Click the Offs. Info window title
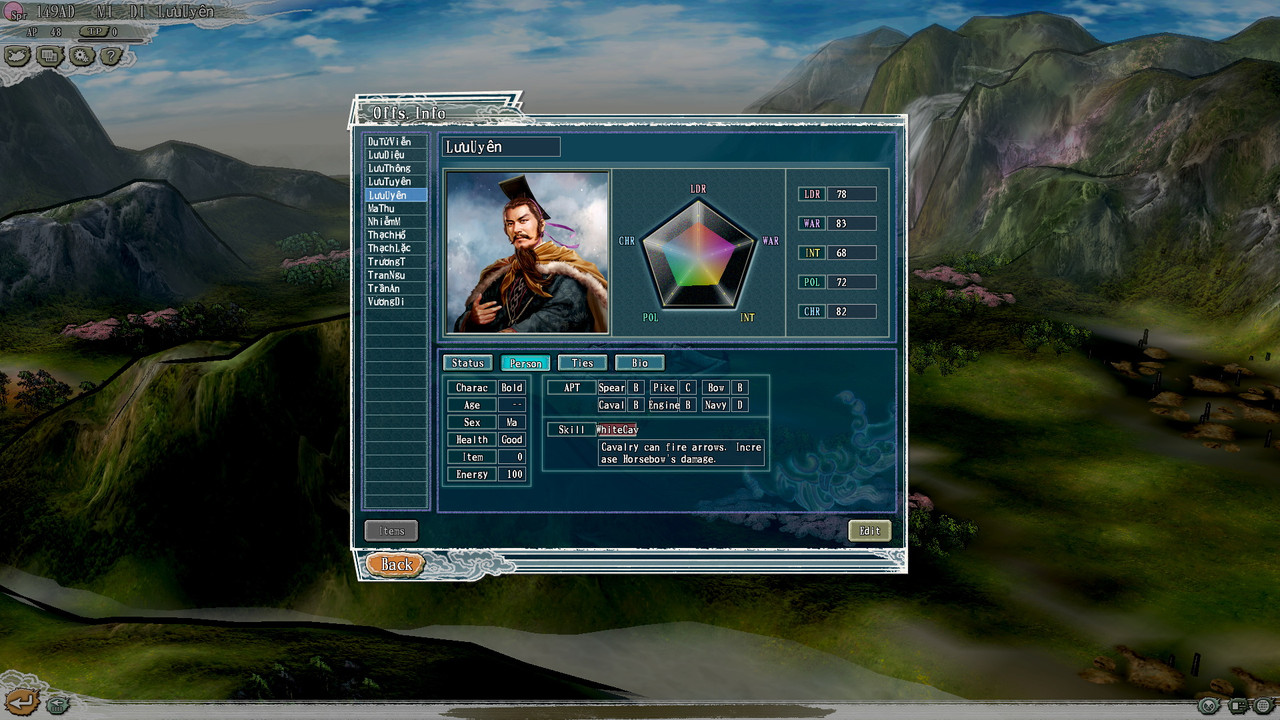 click(409, 113)
